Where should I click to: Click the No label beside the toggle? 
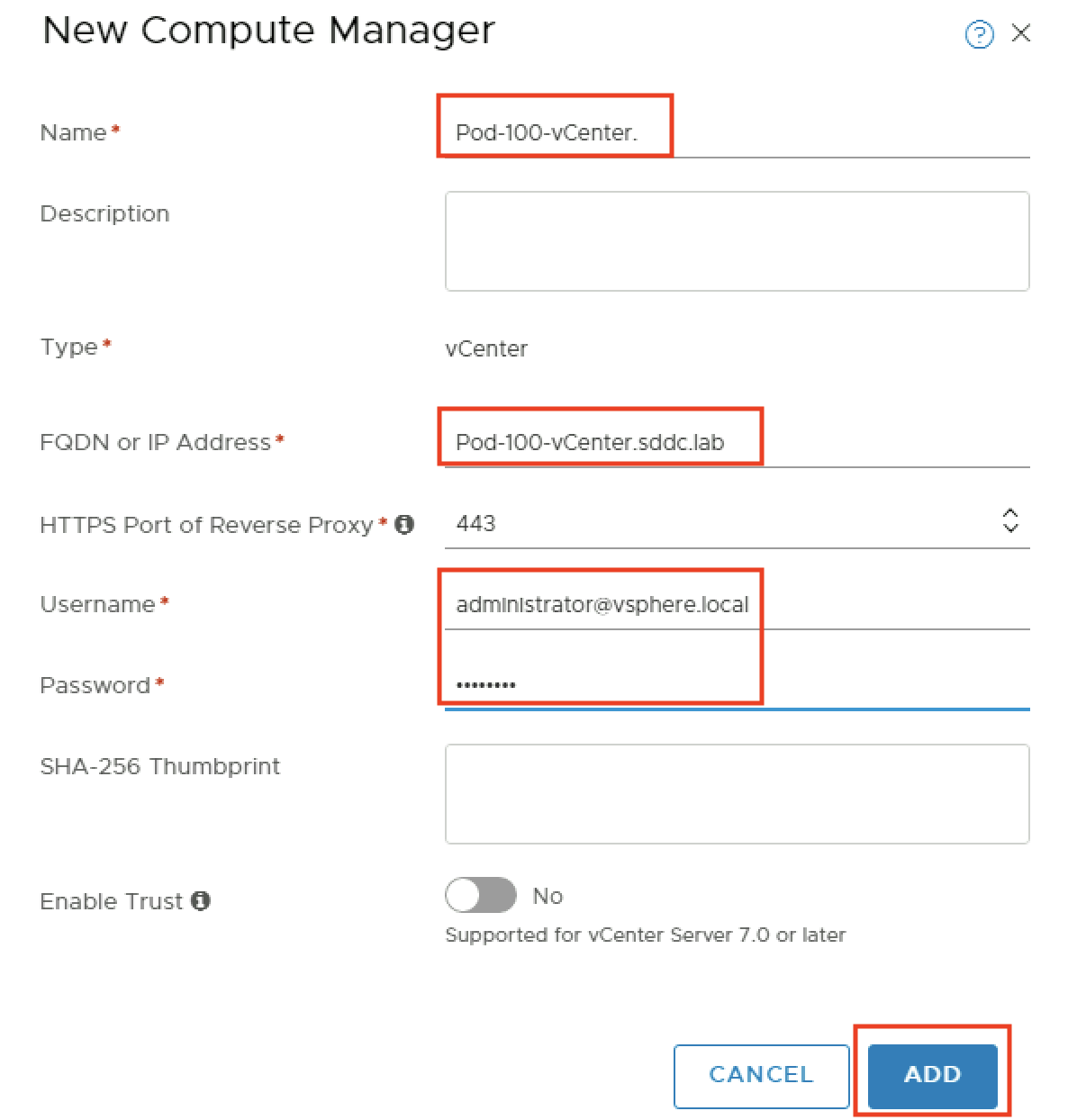(x=548, y=896)
